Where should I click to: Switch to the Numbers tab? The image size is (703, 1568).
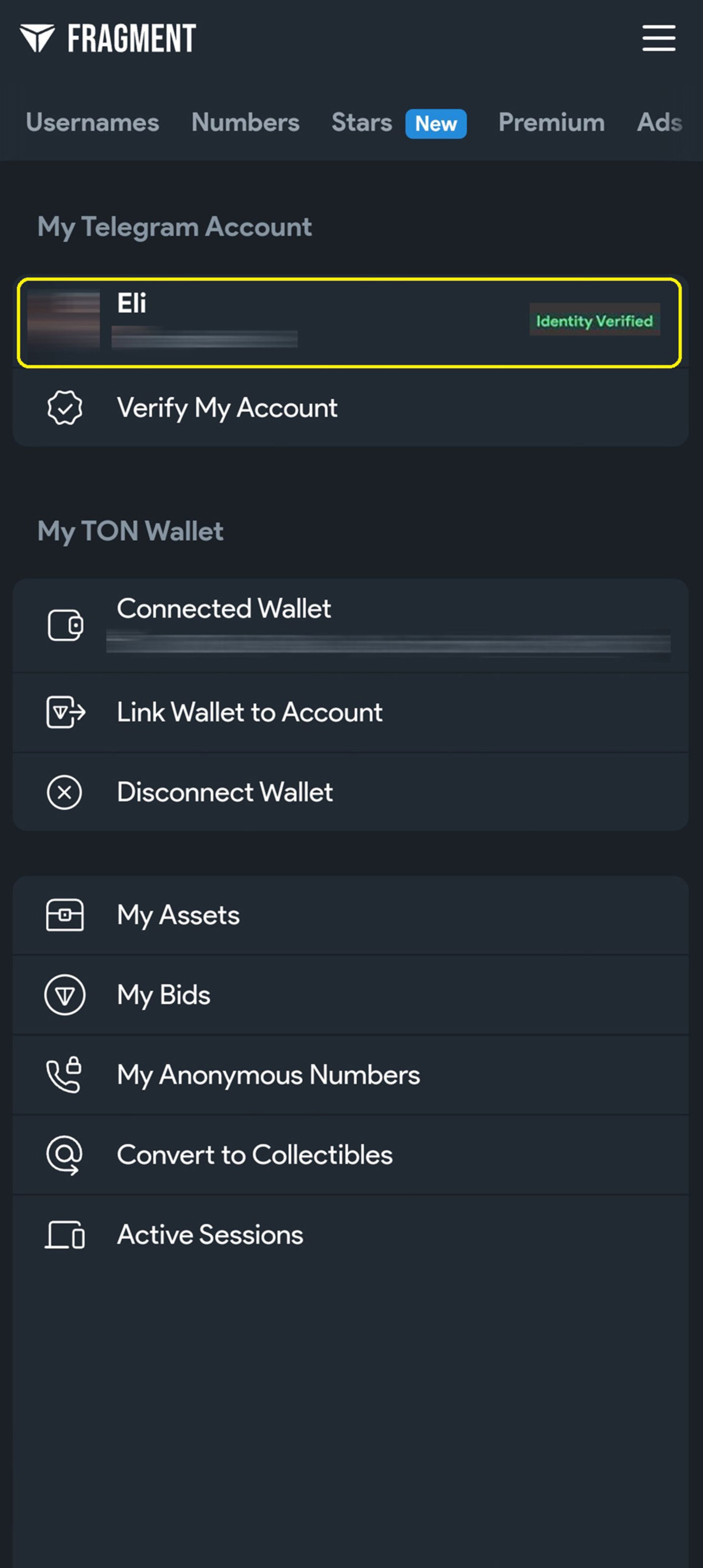pyautogui.click(x=245, y=122)
